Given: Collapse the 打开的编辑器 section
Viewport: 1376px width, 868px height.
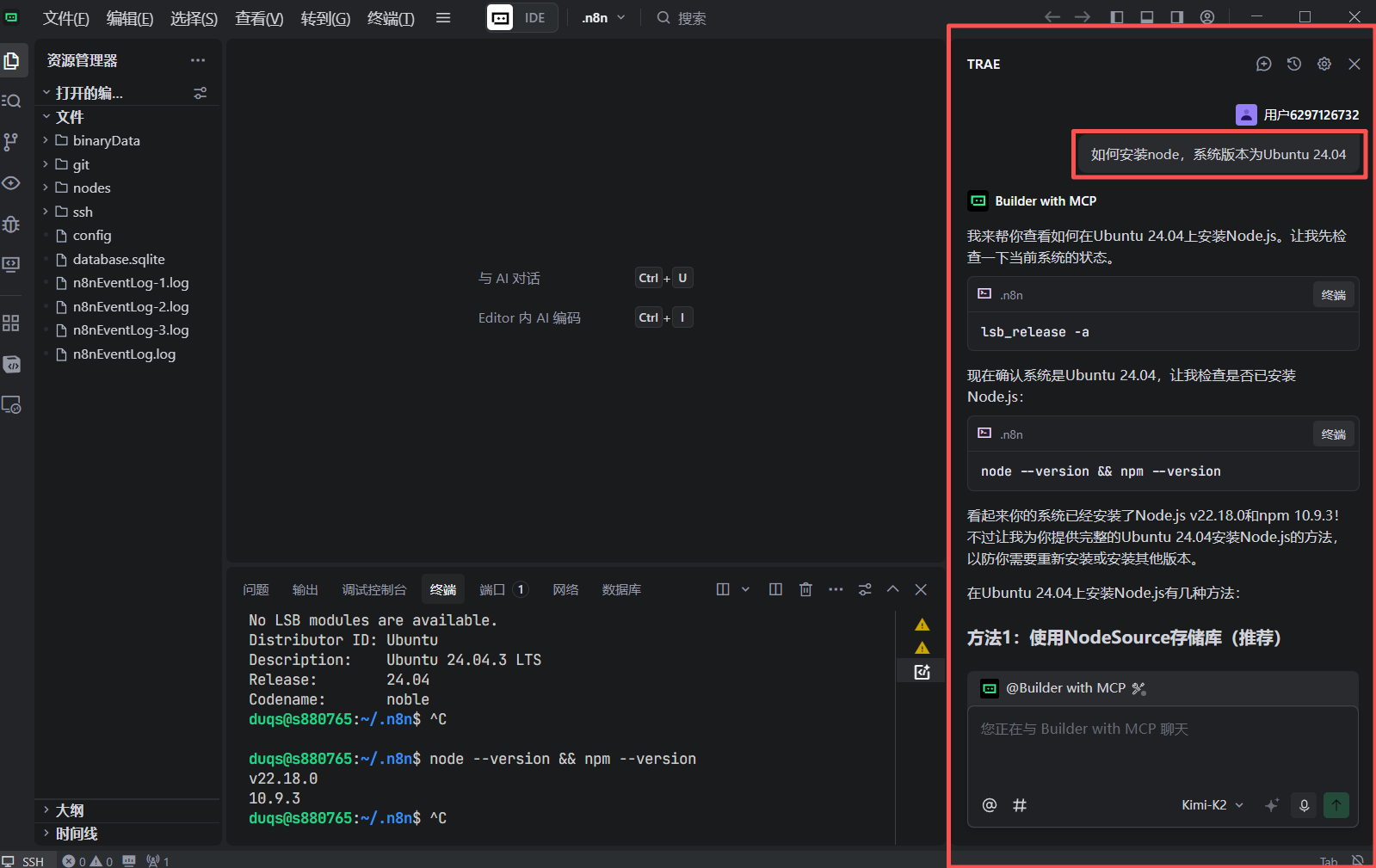Looking at the screenshot, I should (x=46, y=92).
